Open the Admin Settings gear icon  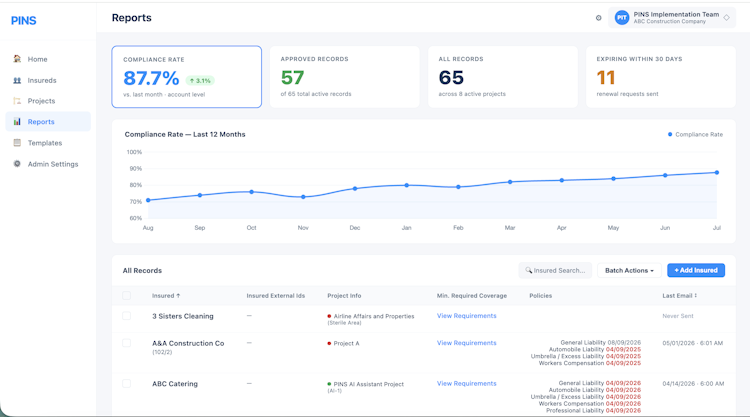tap(17, 164)
